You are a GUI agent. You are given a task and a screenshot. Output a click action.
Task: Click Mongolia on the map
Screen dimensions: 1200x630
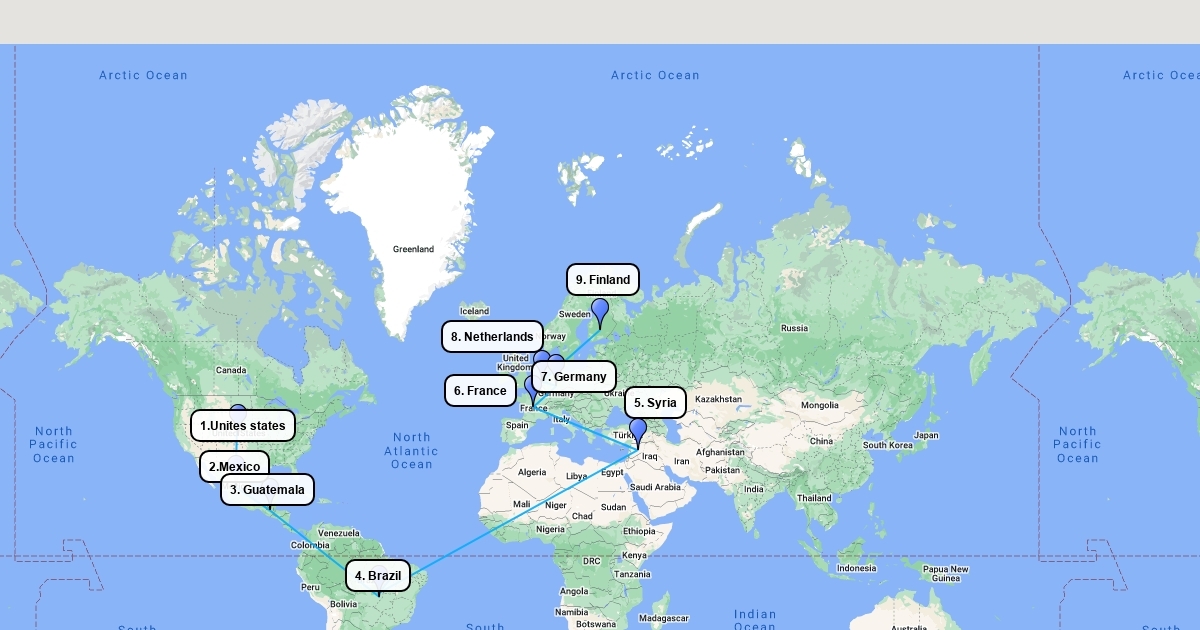coord(819,405)
